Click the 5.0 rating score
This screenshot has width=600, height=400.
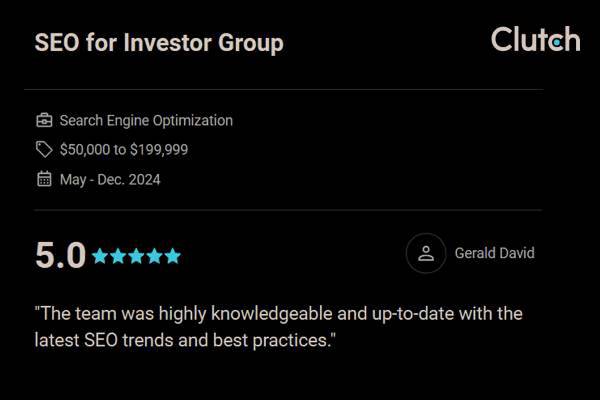click(x=61, y=256)
